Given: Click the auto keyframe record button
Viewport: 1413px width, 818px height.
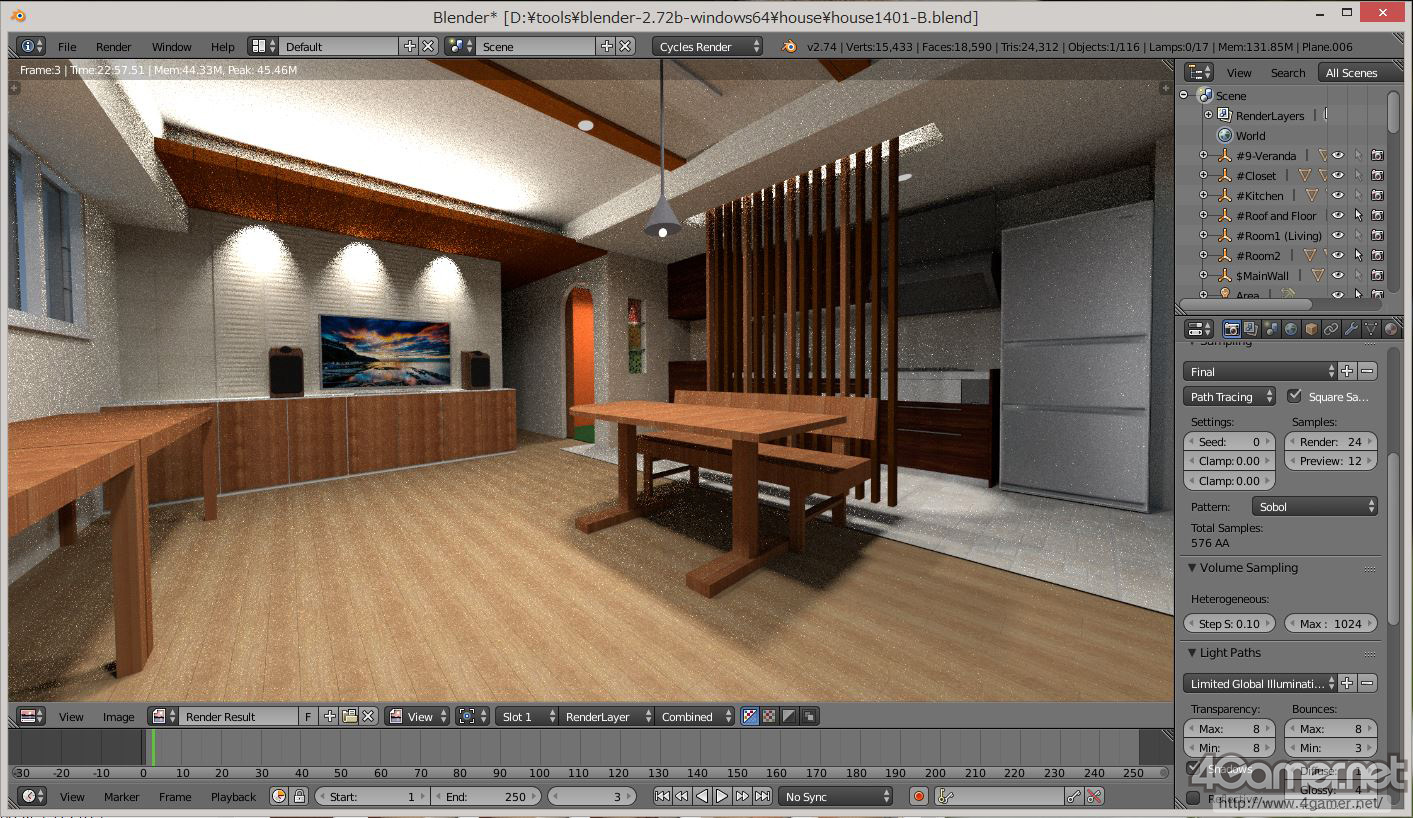Looking at the screenshot, I should (919, 796).
